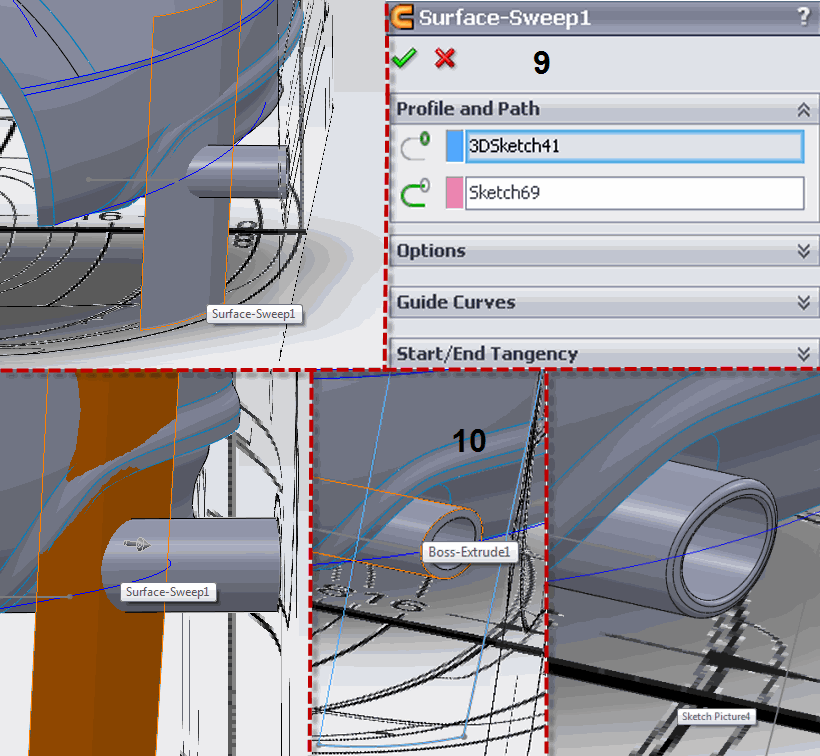Expand the Guide Curves section

click(802, 302)
